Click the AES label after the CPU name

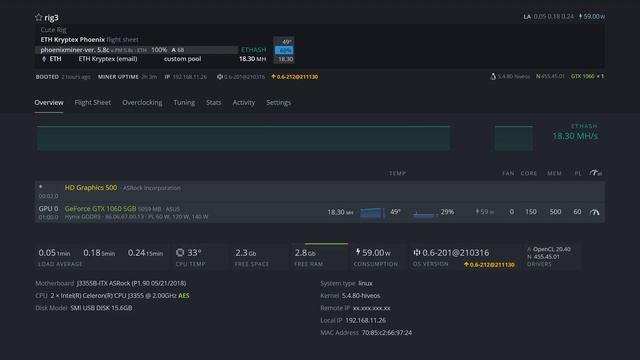(x=184, y=296)
